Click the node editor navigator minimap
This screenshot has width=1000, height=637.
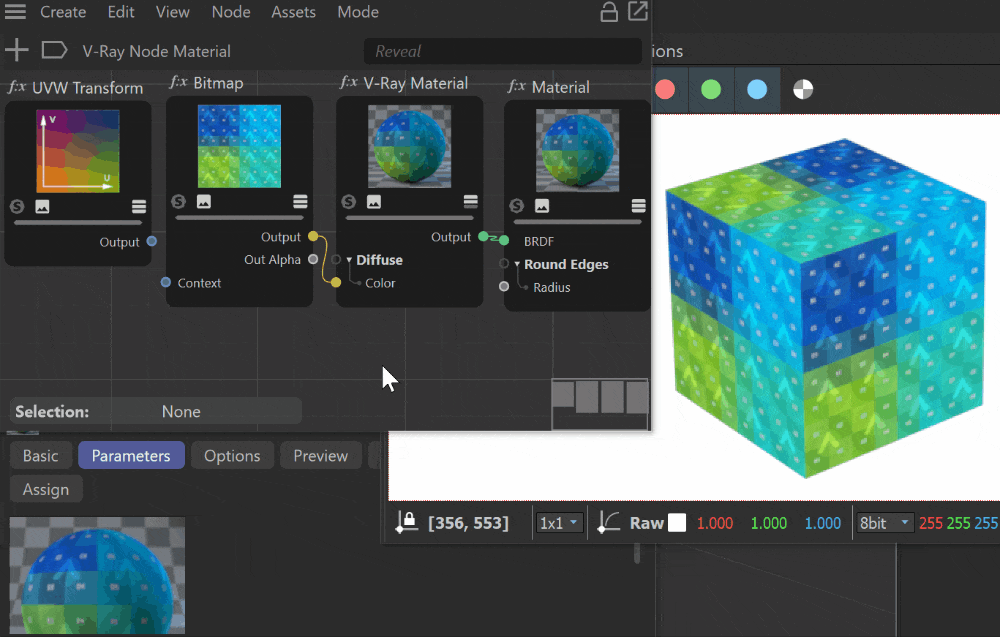600,404
